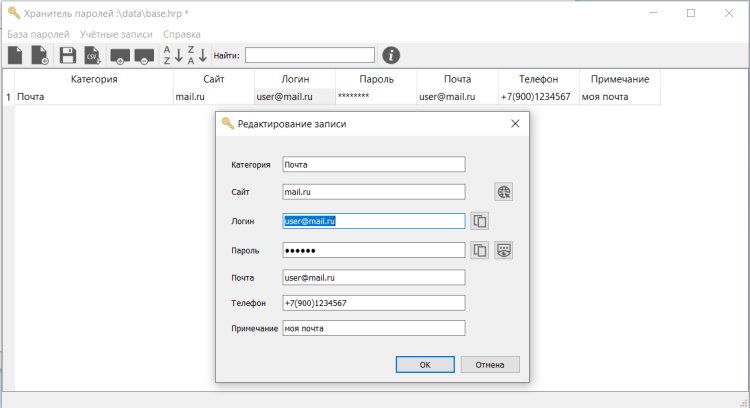750x408 pixels.
Task: Create a new password database file
Action: (x=15, y=55)
